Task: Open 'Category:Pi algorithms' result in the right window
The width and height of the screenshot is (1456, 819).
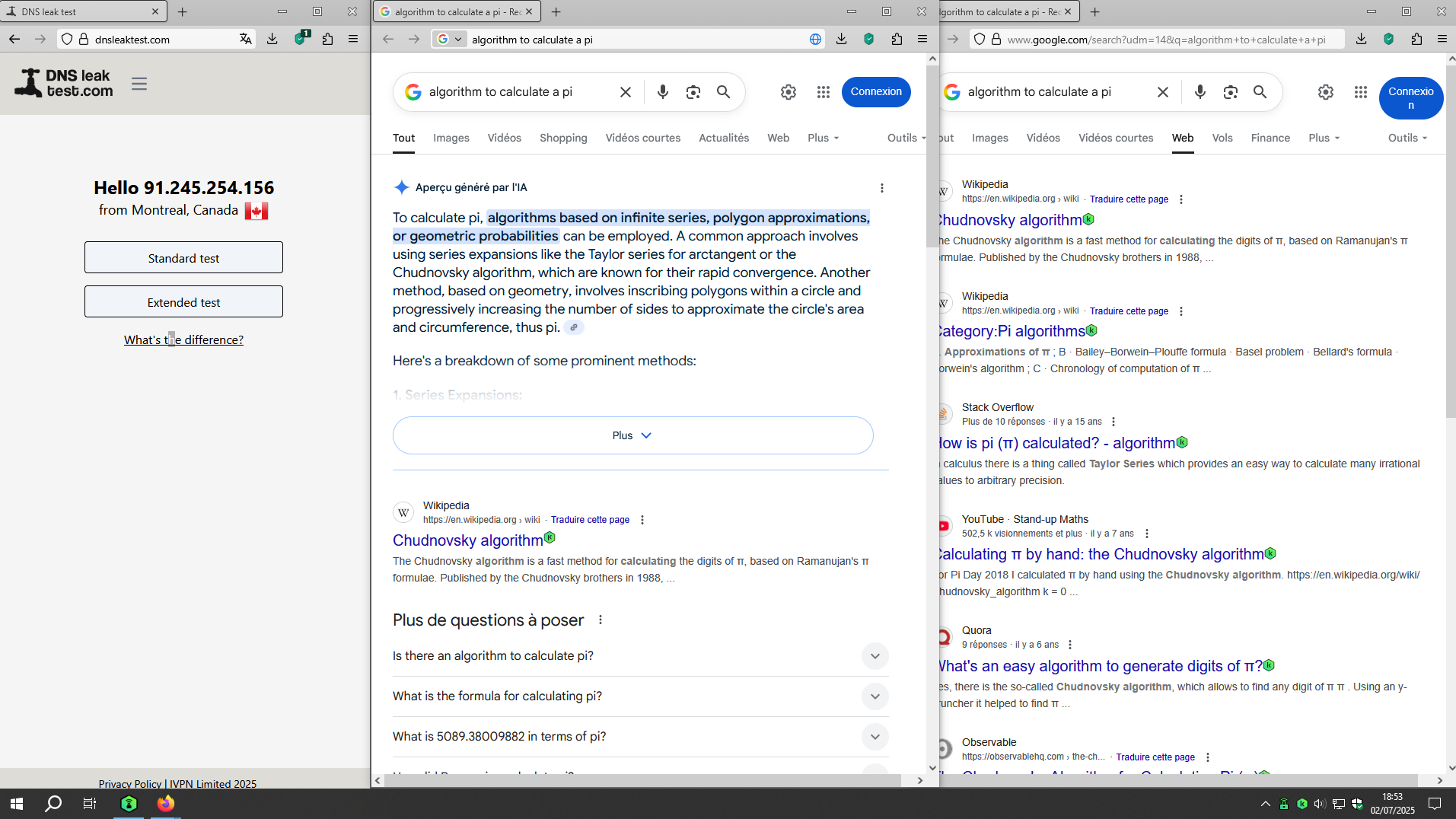Action: click(1012, 332)
